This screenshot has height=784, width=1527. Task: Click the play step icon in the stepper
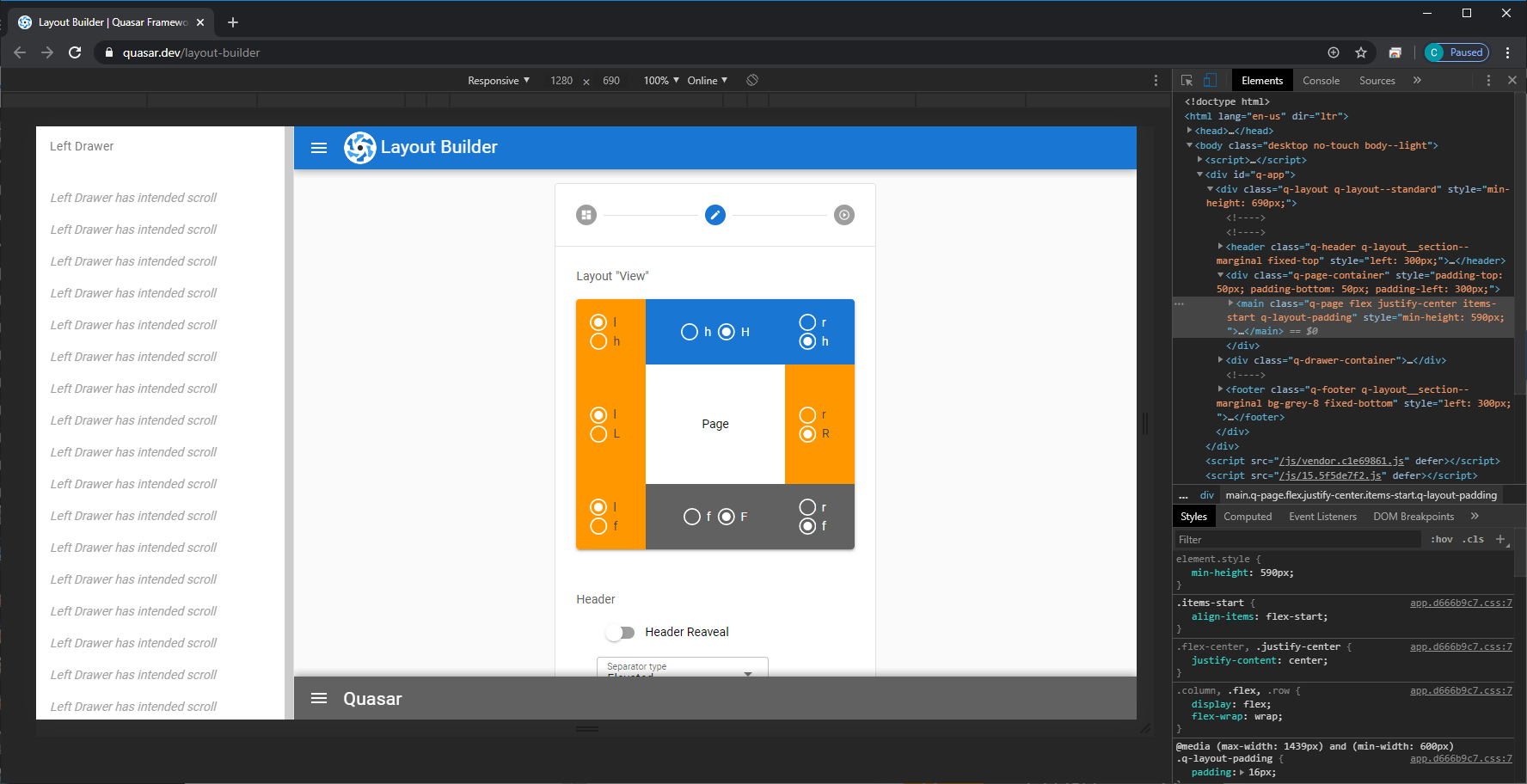pyautogui.click(x=843, y=215)
